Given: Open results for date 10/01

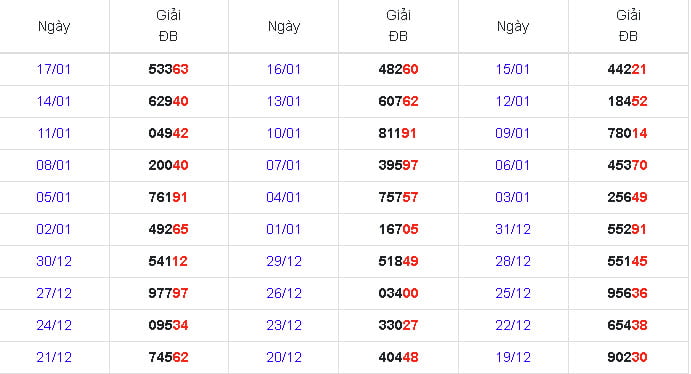Looking at the screenshot, I should (283, 133).
